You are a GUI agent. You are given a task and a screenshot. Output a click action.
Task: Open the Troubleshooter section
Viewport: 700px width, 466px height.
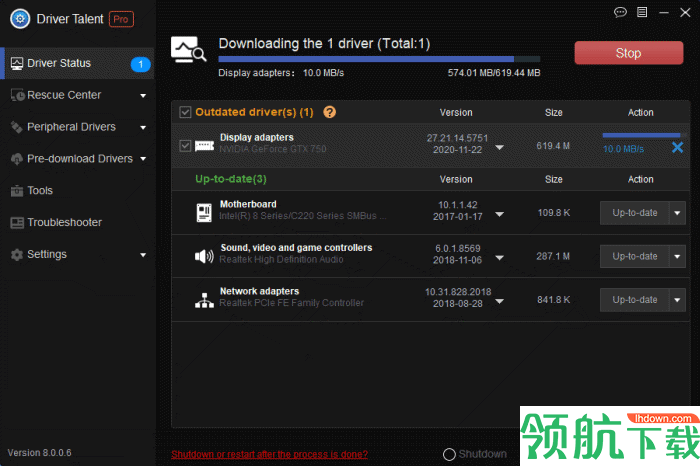coord(78,222)
